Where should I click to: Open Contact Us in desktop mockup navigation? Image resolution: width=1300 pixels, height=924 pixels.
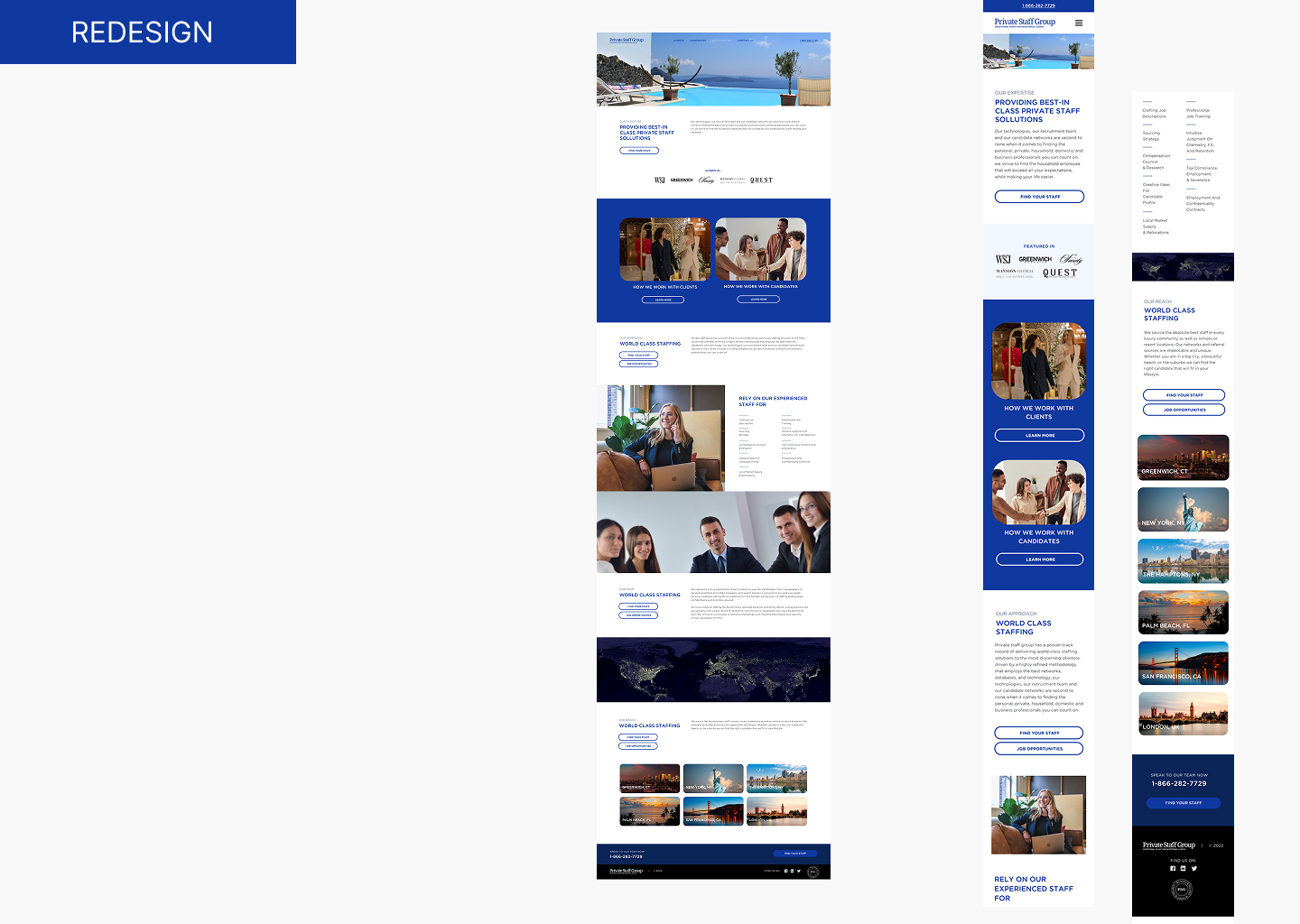(x=745, y=41)
